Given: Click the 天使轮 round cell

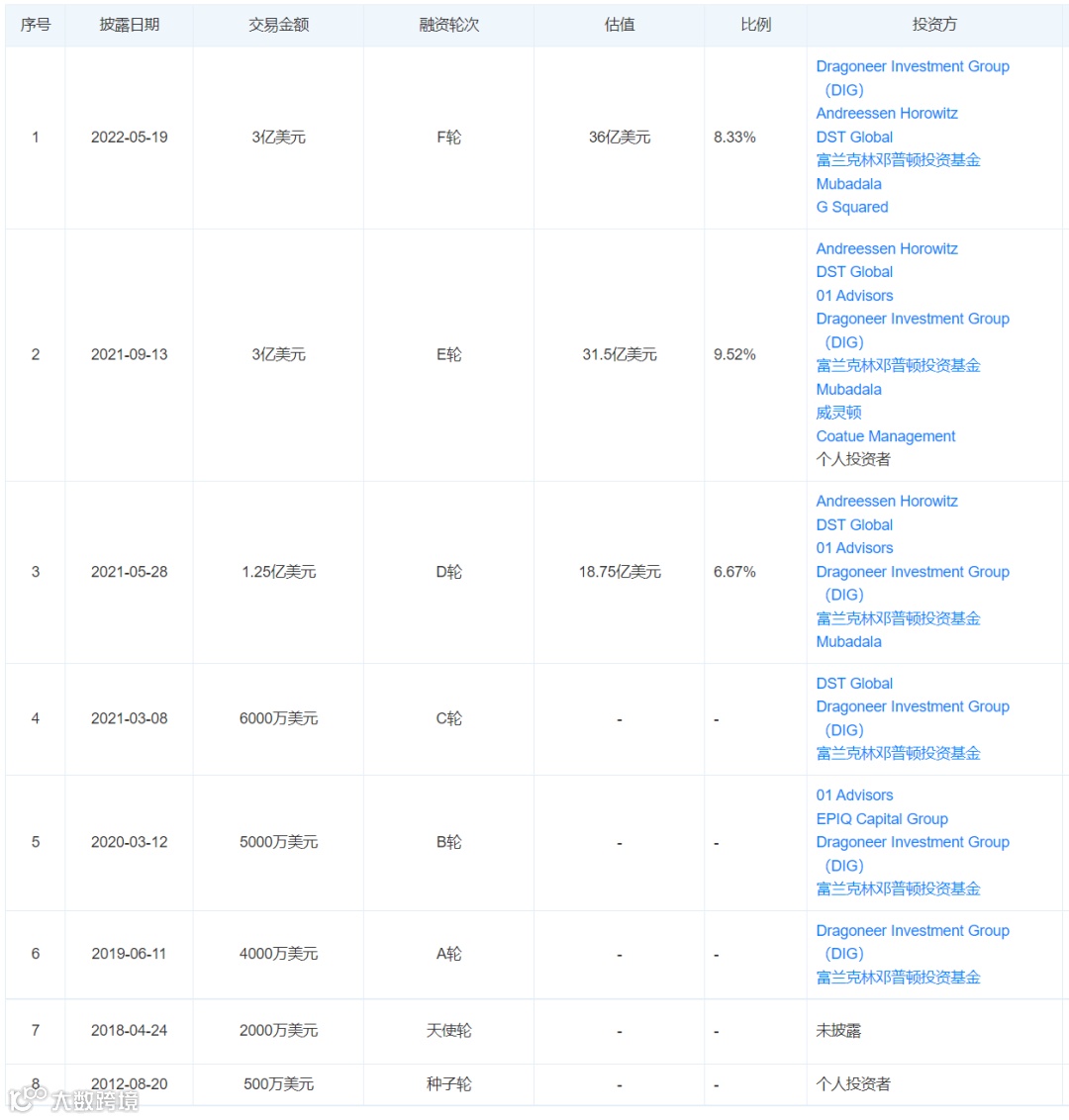Looking at the screenshot, I should tap(448, 1031).
